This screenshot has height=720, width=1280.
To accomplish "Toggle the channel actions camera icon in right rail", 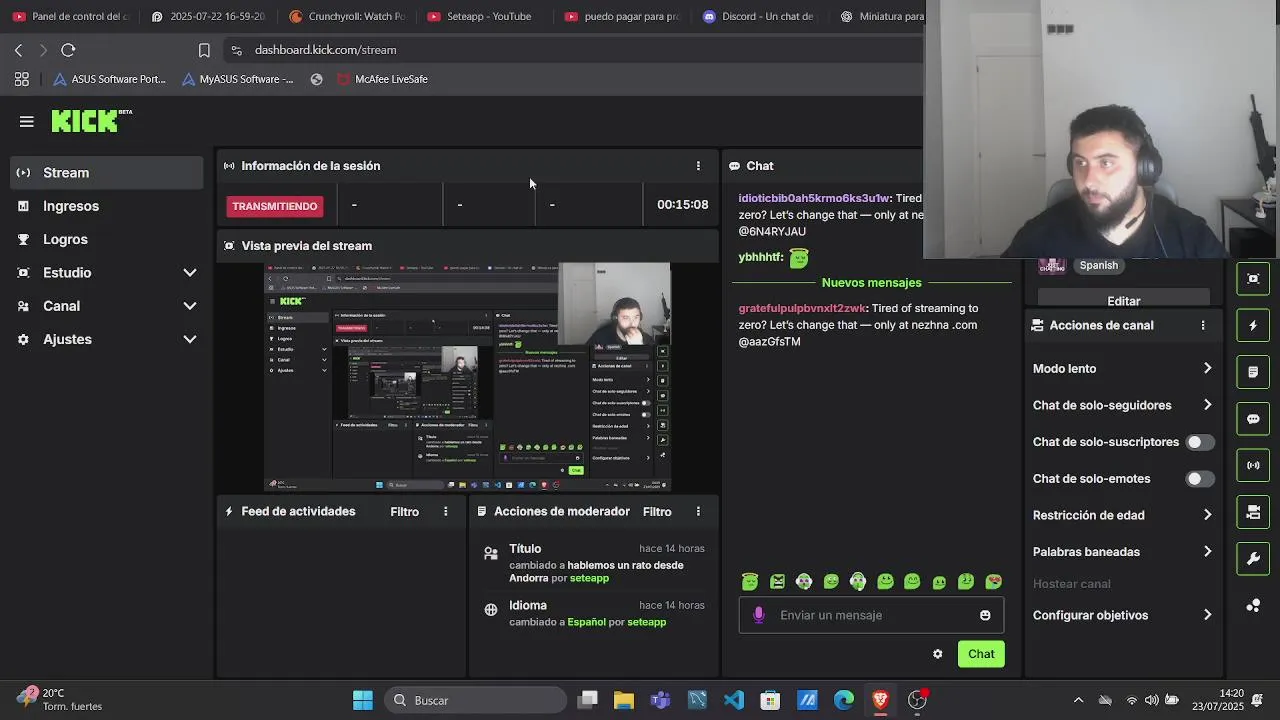I will (1253, 512).
